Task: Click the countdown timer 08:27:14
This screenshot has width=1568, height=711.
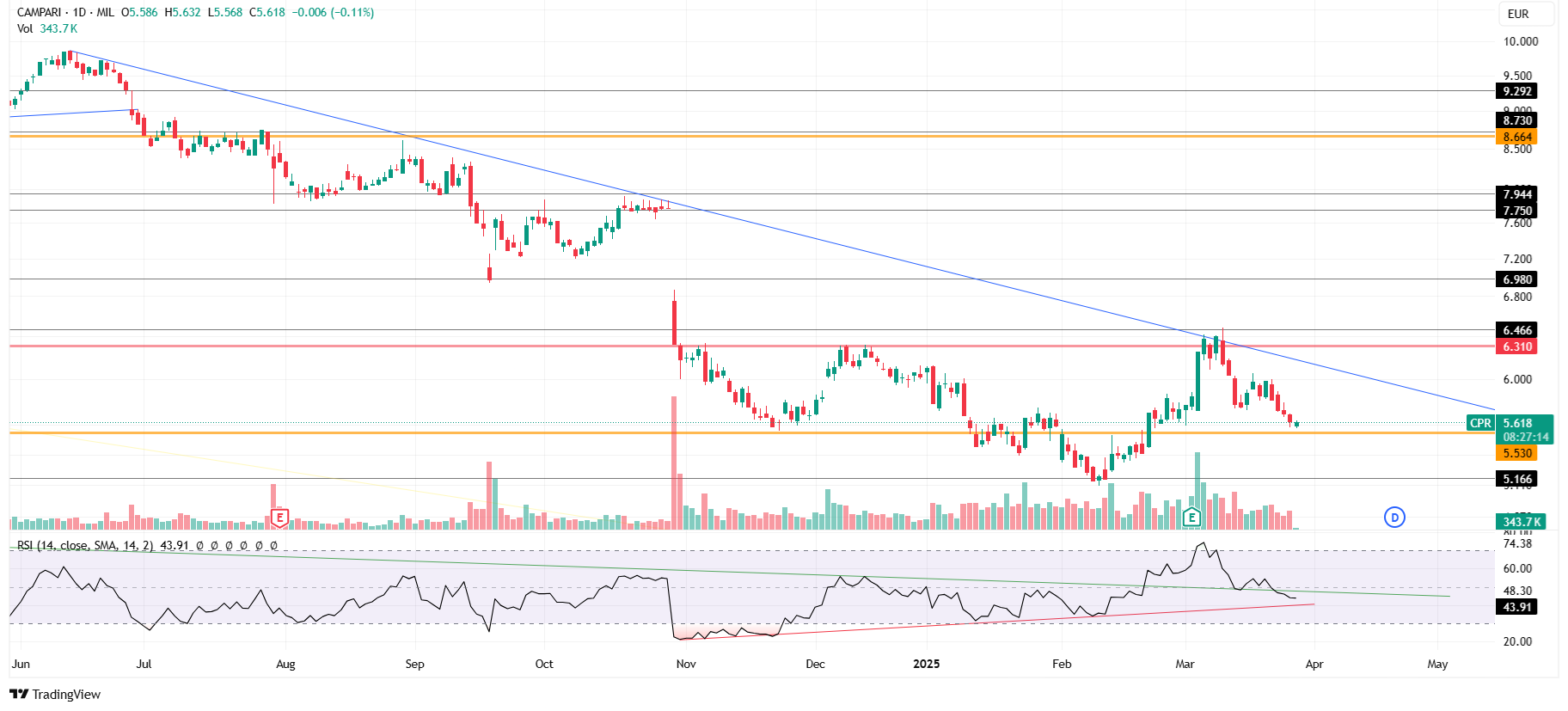Action: pos(1525,437)
